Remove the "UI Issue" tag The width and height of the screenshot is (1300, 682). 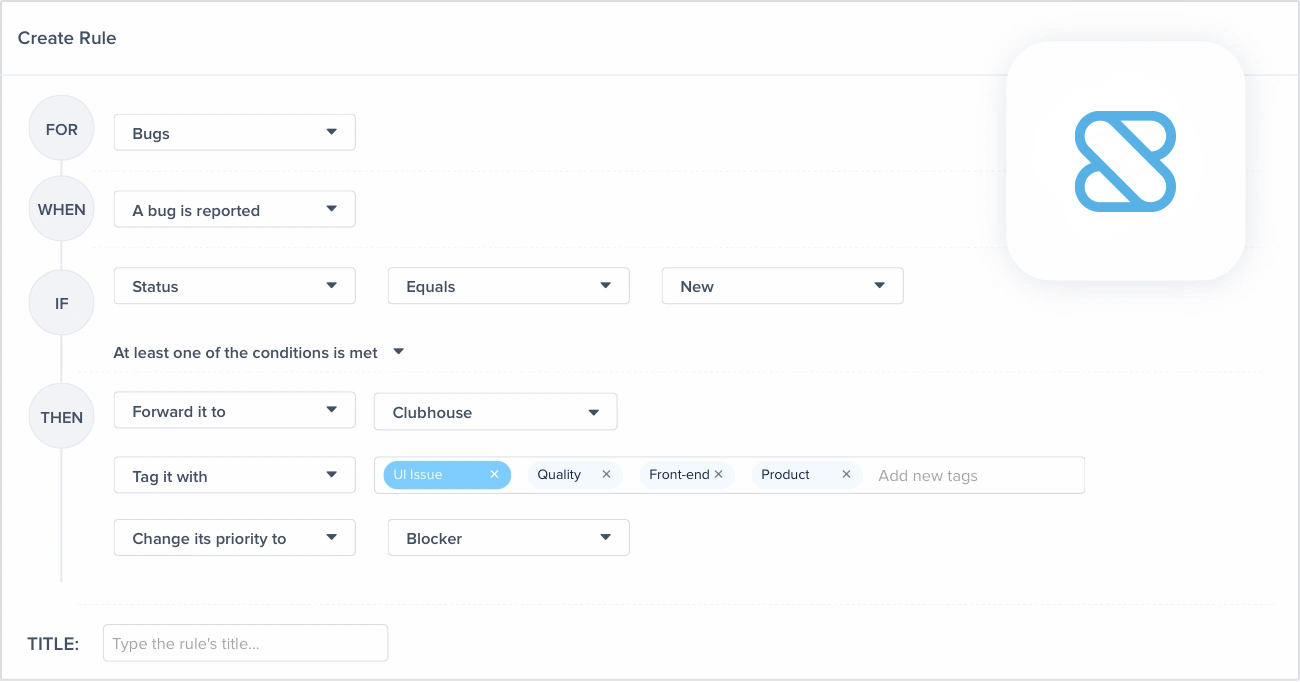point(494,474)
